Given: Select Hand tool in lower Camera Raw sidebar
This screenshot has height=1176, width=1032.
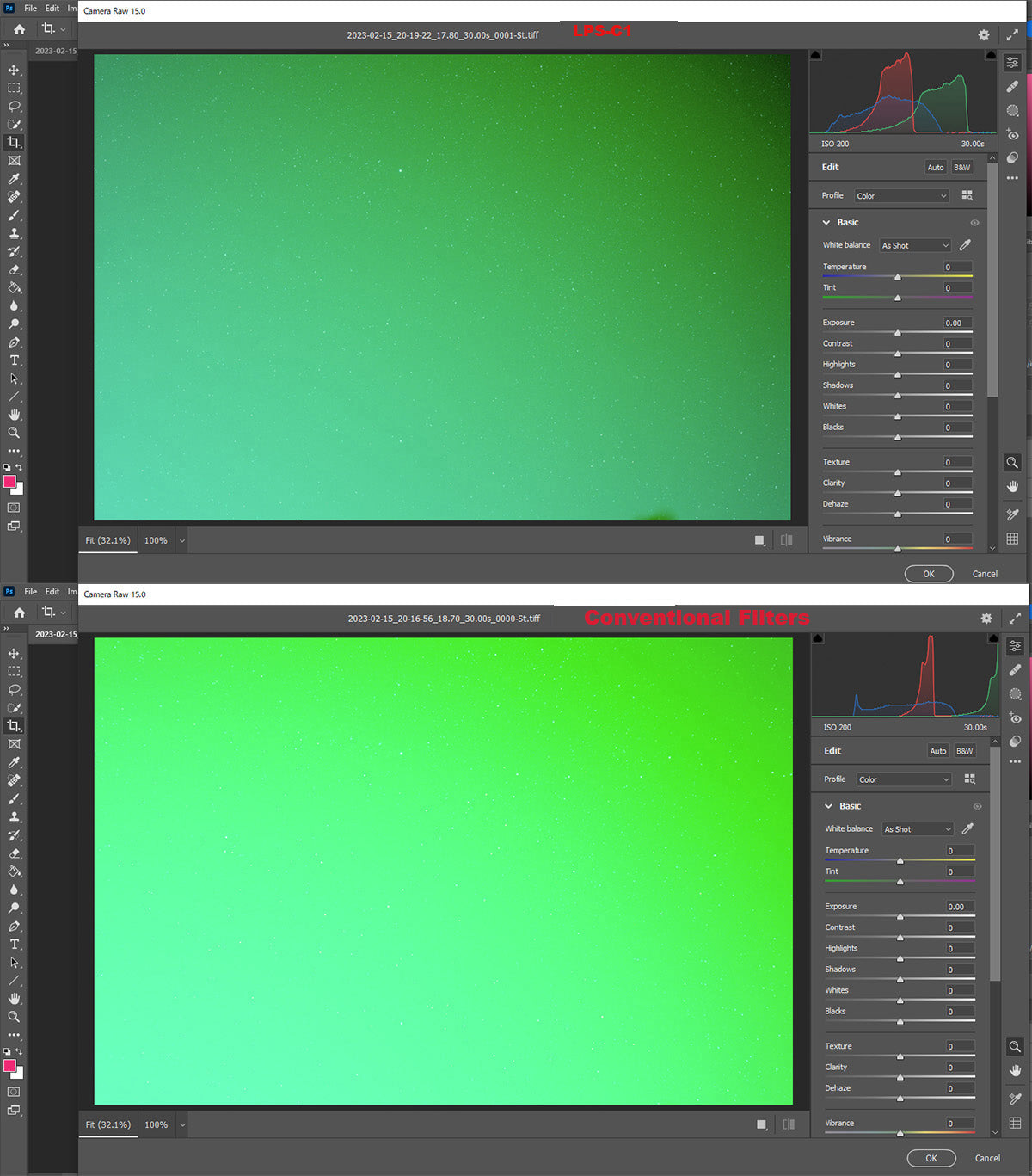Looking at the screenshot, I should tap(1015, 1071).
